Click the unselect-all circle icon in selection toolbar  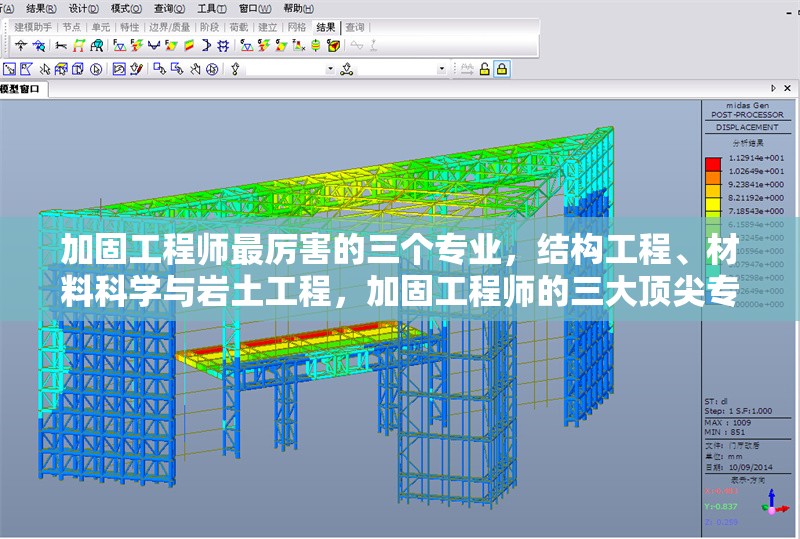pyautogui.click(x=96, y=69)
